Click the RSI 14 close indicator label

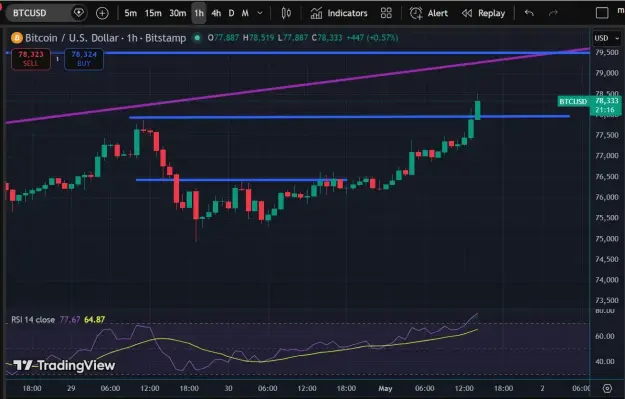(33, 320)
